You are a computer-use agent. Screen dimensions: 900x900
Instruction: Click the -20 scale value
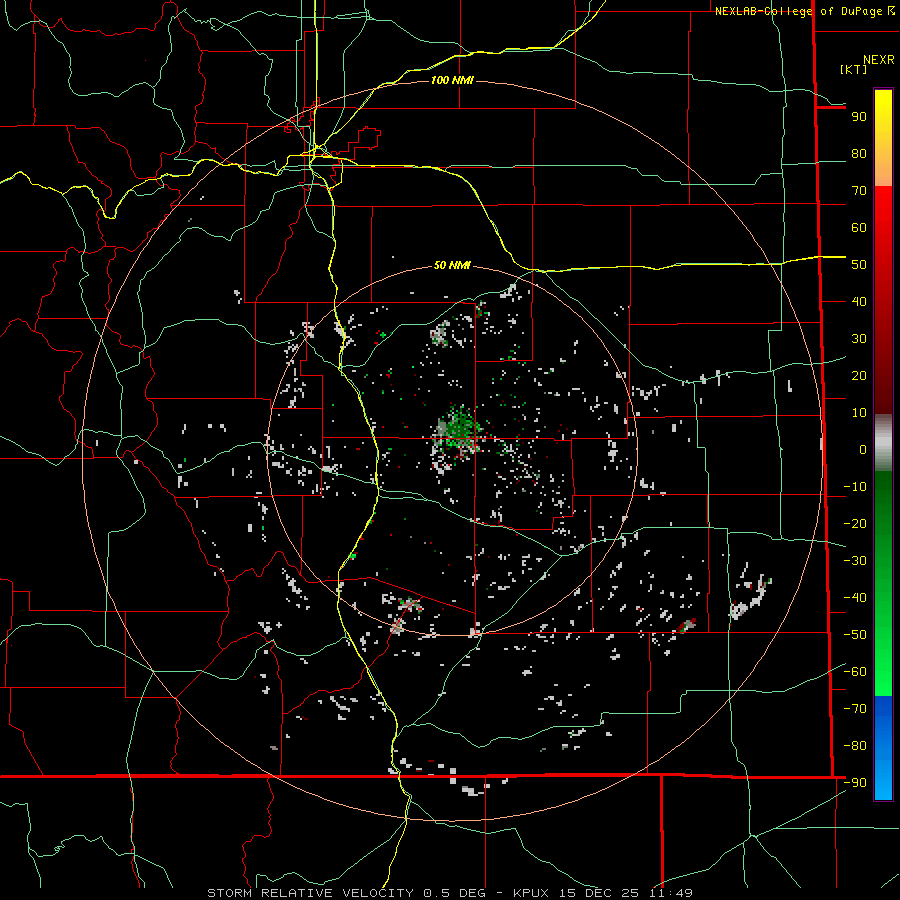[x=855, y=524]
